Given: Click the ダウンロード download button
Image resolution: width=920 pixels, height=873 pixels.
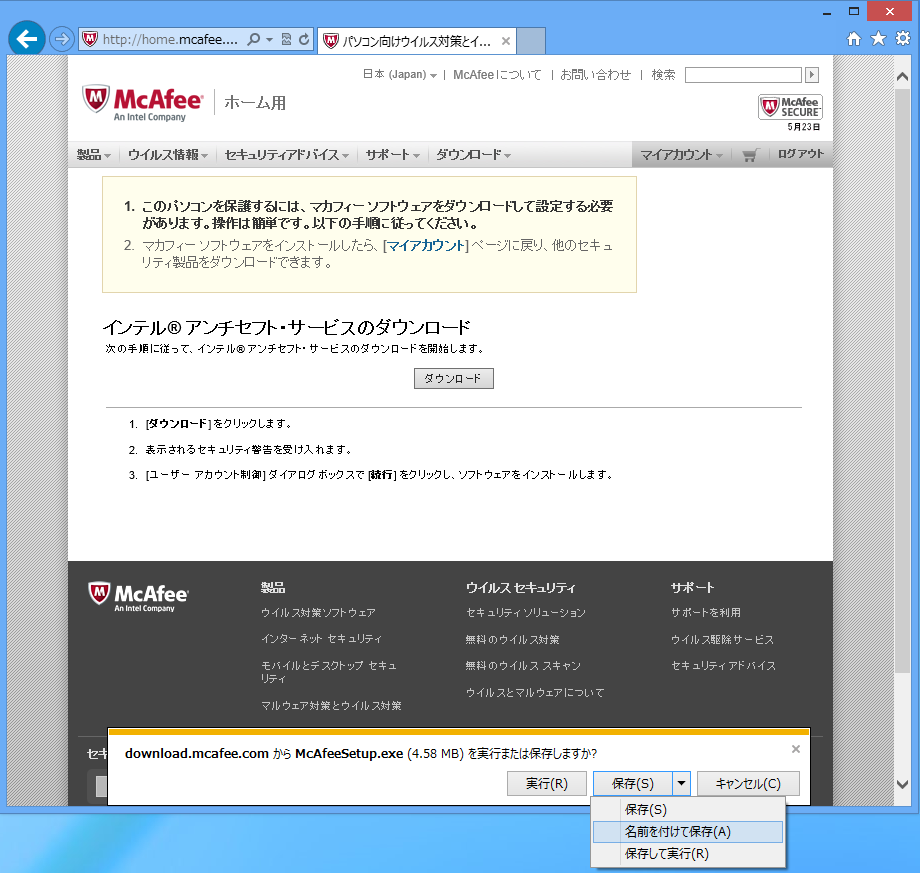Looking at the screenshot, I should click(x=454, y=378).
